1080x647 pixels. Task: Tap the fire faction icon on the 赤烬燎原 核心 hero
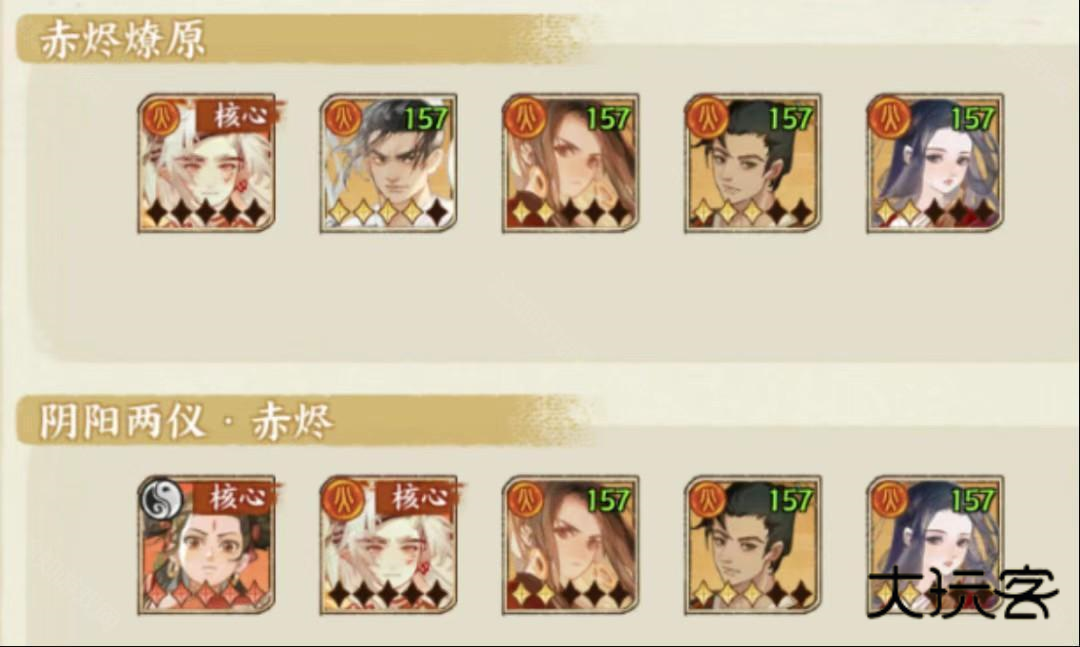pos(162,117)
